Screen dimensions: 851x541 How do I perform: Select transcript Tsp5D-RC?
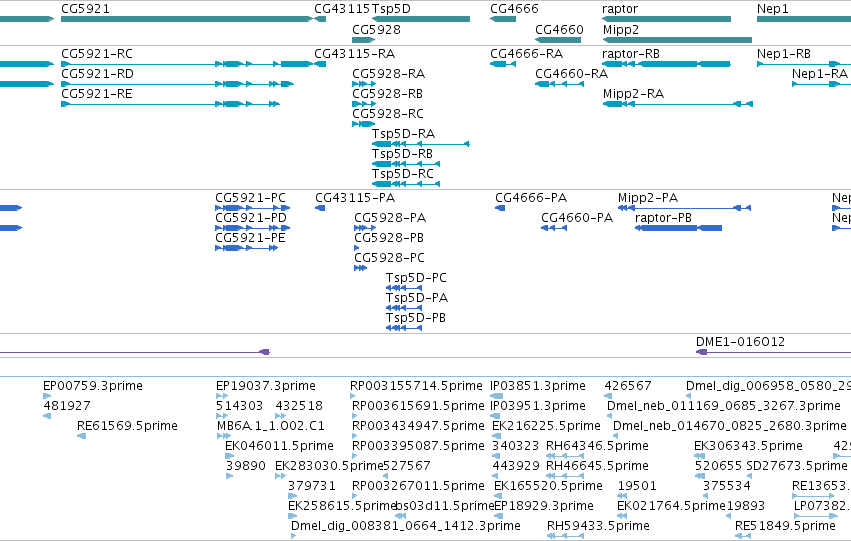(x=406, y=184)
